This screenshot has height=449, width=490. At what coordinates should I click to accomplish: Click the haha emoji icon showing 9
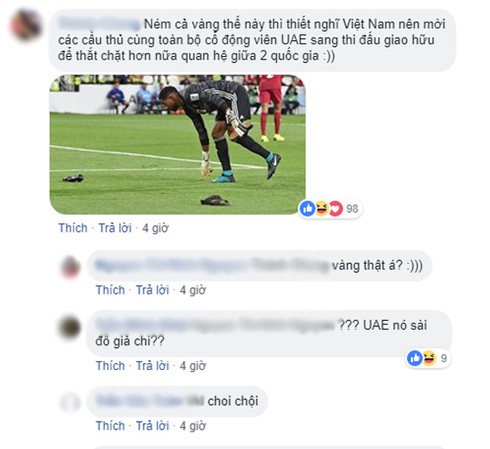tap(429, 358)
